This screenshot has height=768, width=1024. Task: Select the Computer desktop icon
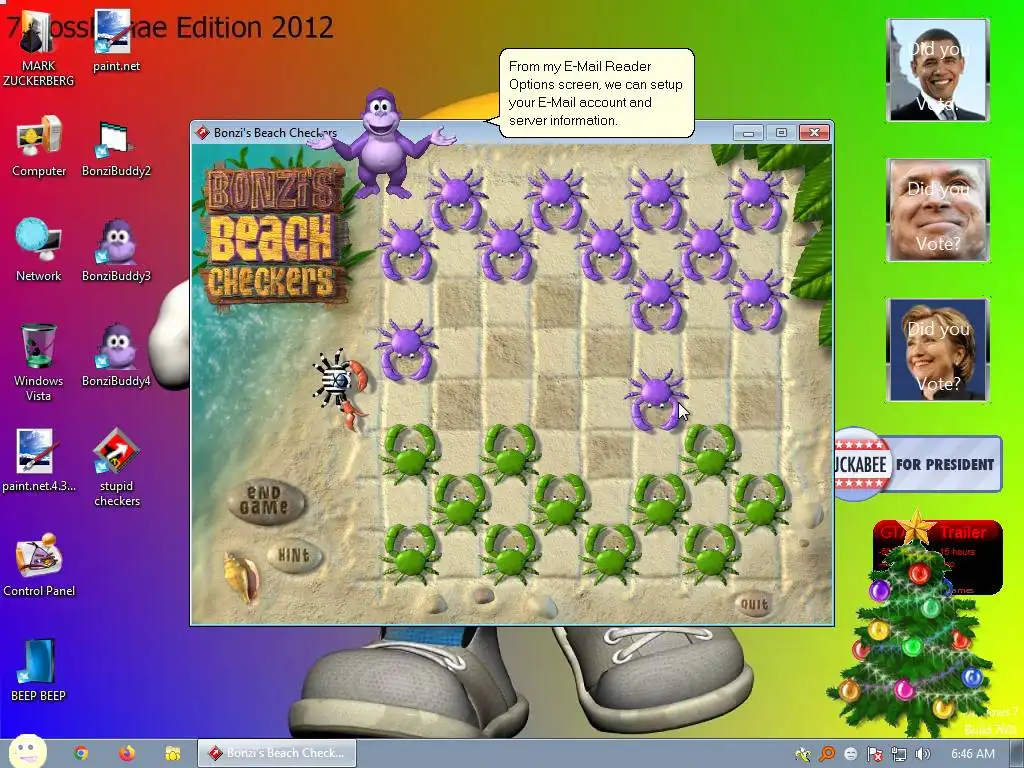click(39, 146)
